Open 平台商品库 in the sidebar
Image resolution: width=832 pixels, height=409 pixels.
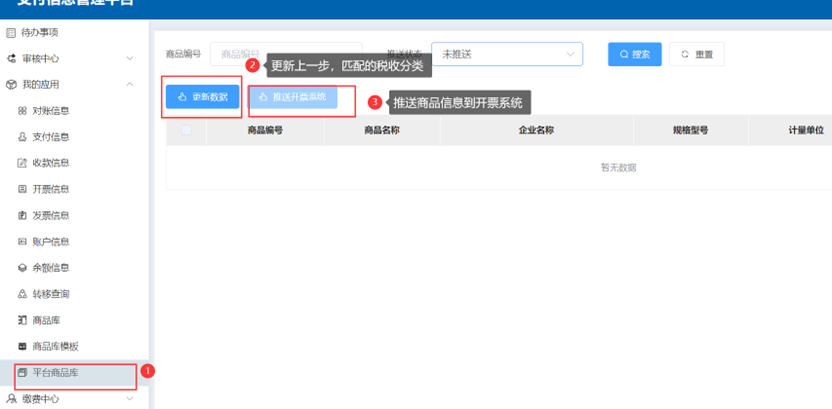pyautogui.click(x=55, y=373)
